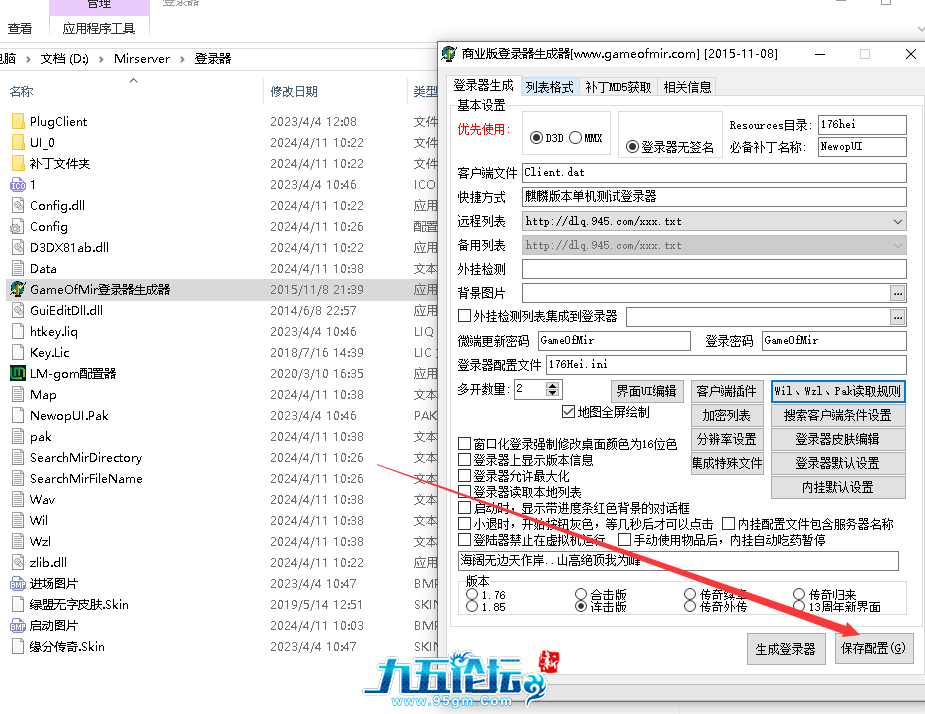Select the 启动图片 BMP file icon
925x714 pixels.
(18, 625)
